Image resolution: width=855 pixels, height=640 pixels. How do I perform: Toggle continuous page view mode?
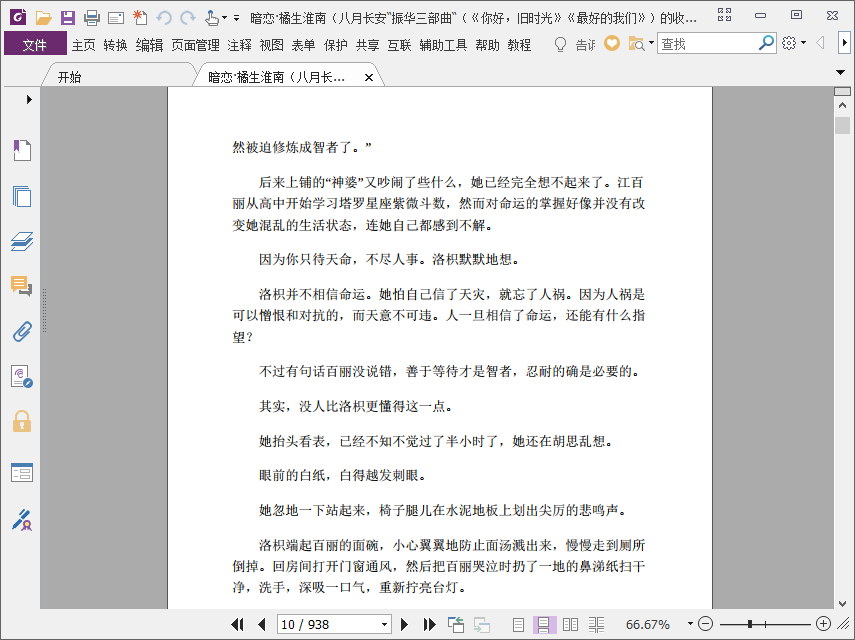pos(544,625)
